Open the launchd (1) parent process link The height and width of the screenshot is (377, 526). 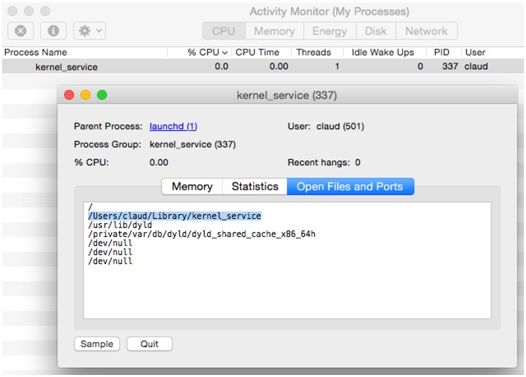[173, 126]
